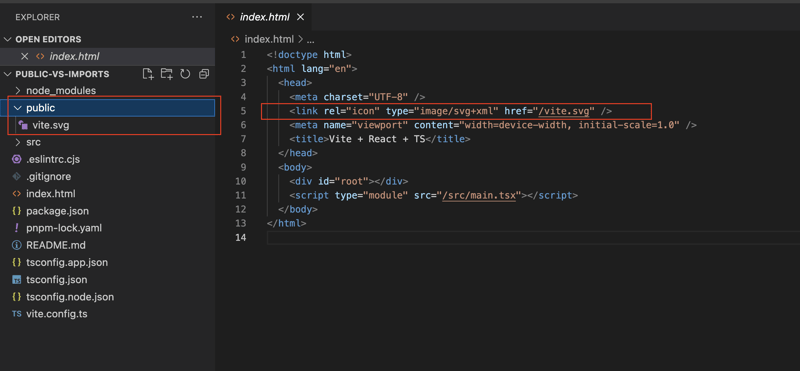
Task: Expand the src folder
Action: [x=18, y=142]
